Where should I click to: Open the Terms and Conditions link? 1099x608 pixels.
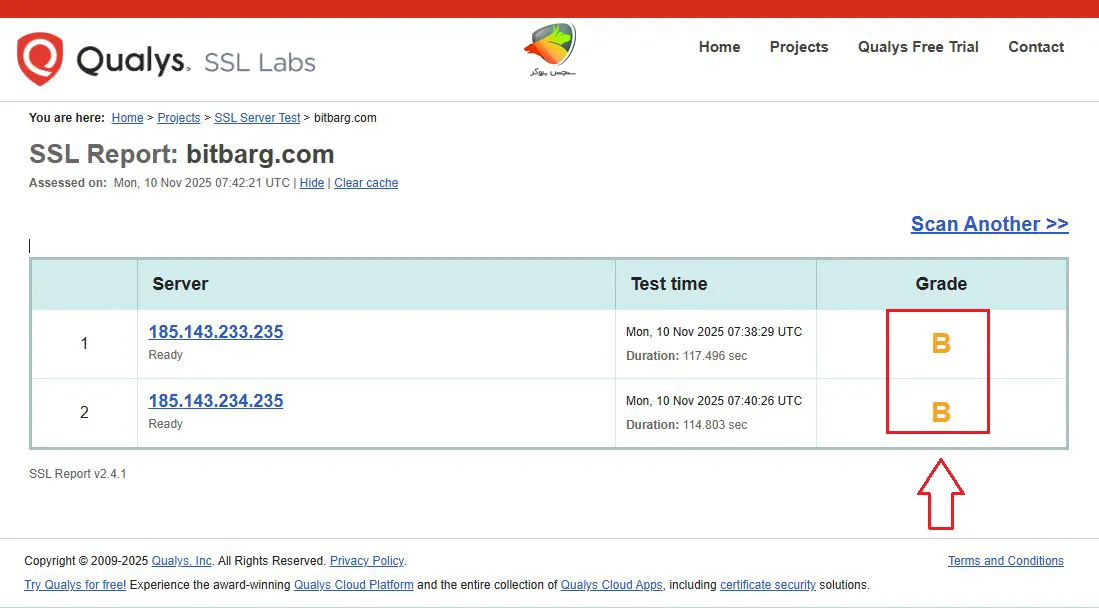pos(1005,561)
